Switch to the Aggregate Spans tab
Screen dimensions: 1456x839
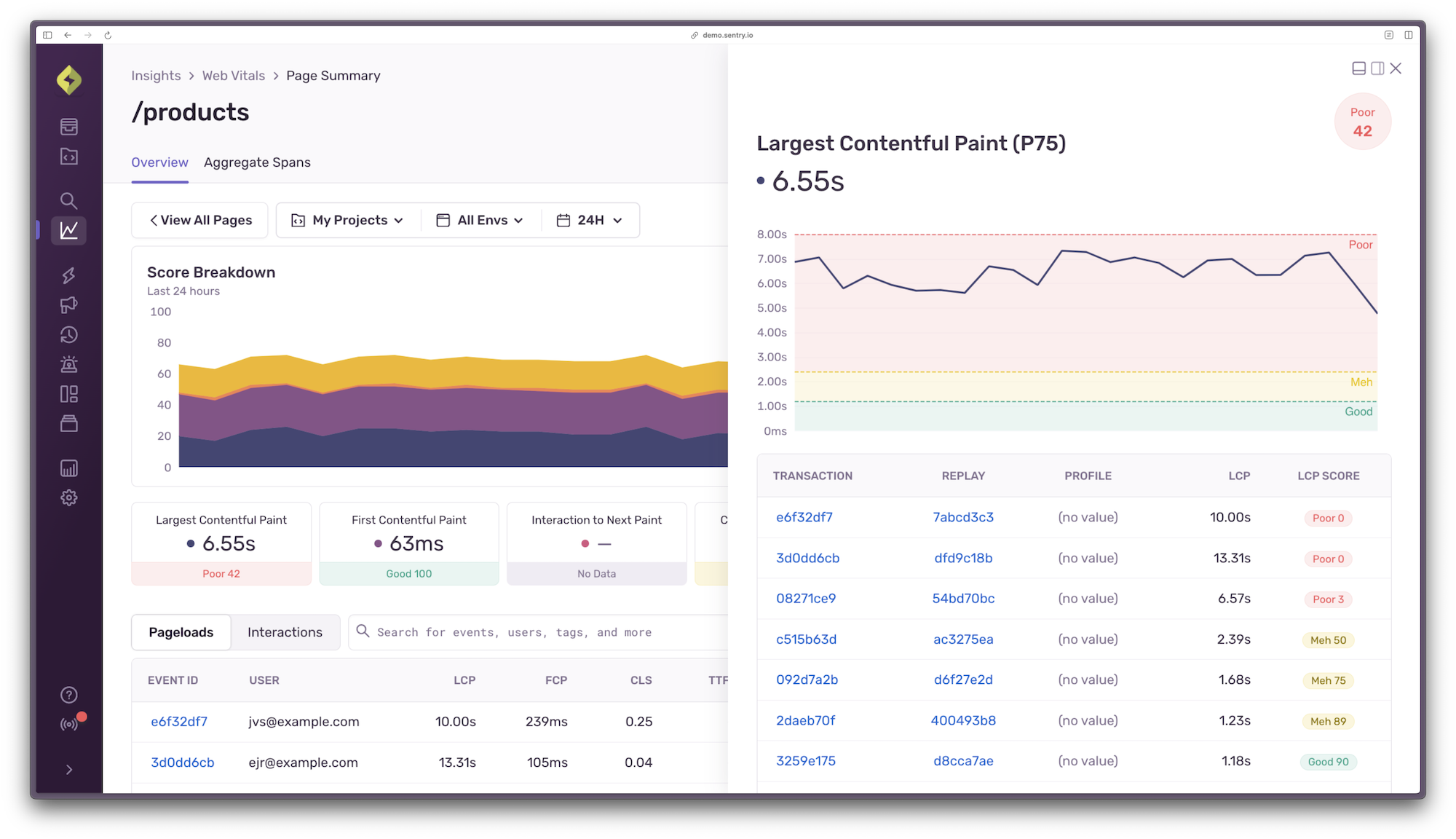257,162
